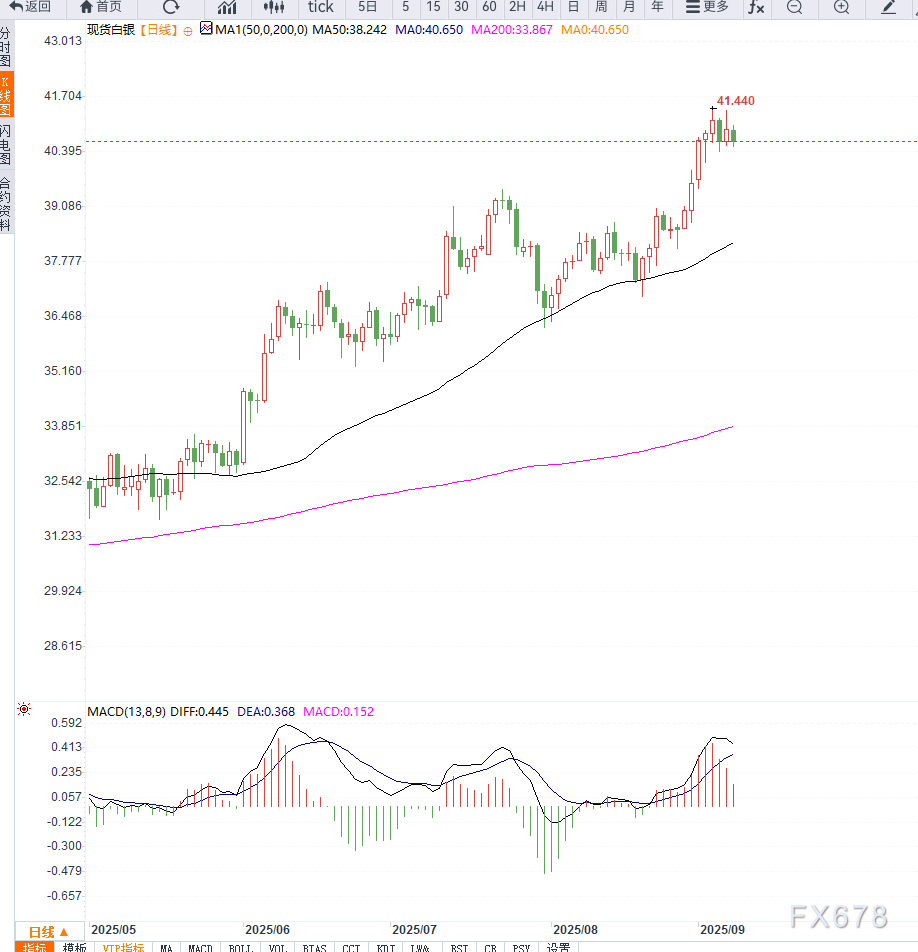
Task: Click the orange circle beside 日线 label
Action: click(x=187, y=30)
